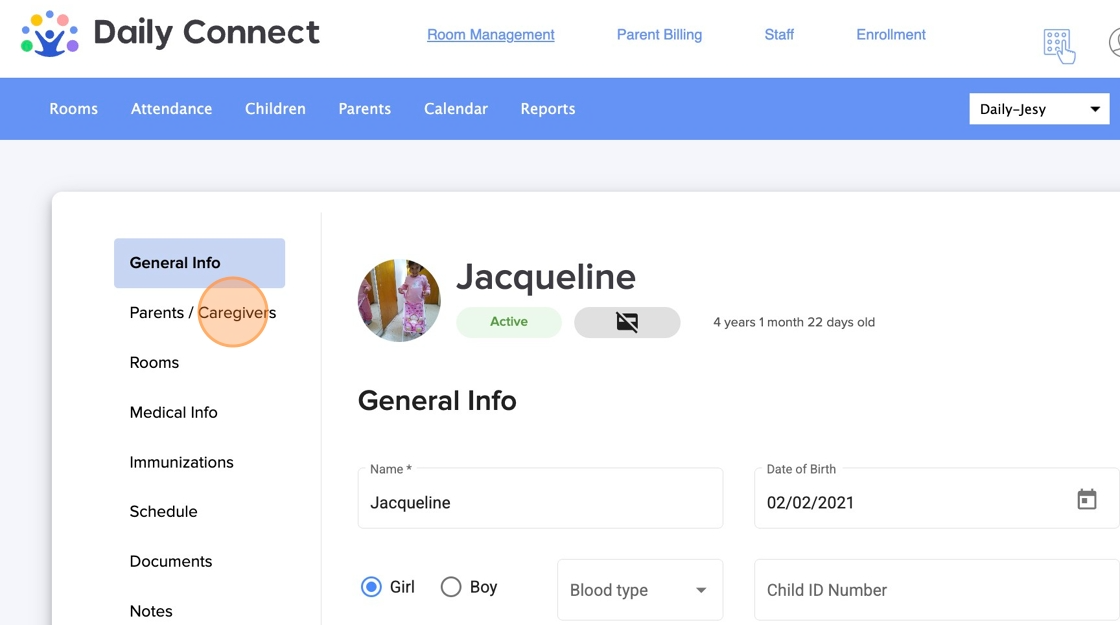Click the Daily Connect brand title
This screenshot has height=625, width=1120.
point(206,32)
